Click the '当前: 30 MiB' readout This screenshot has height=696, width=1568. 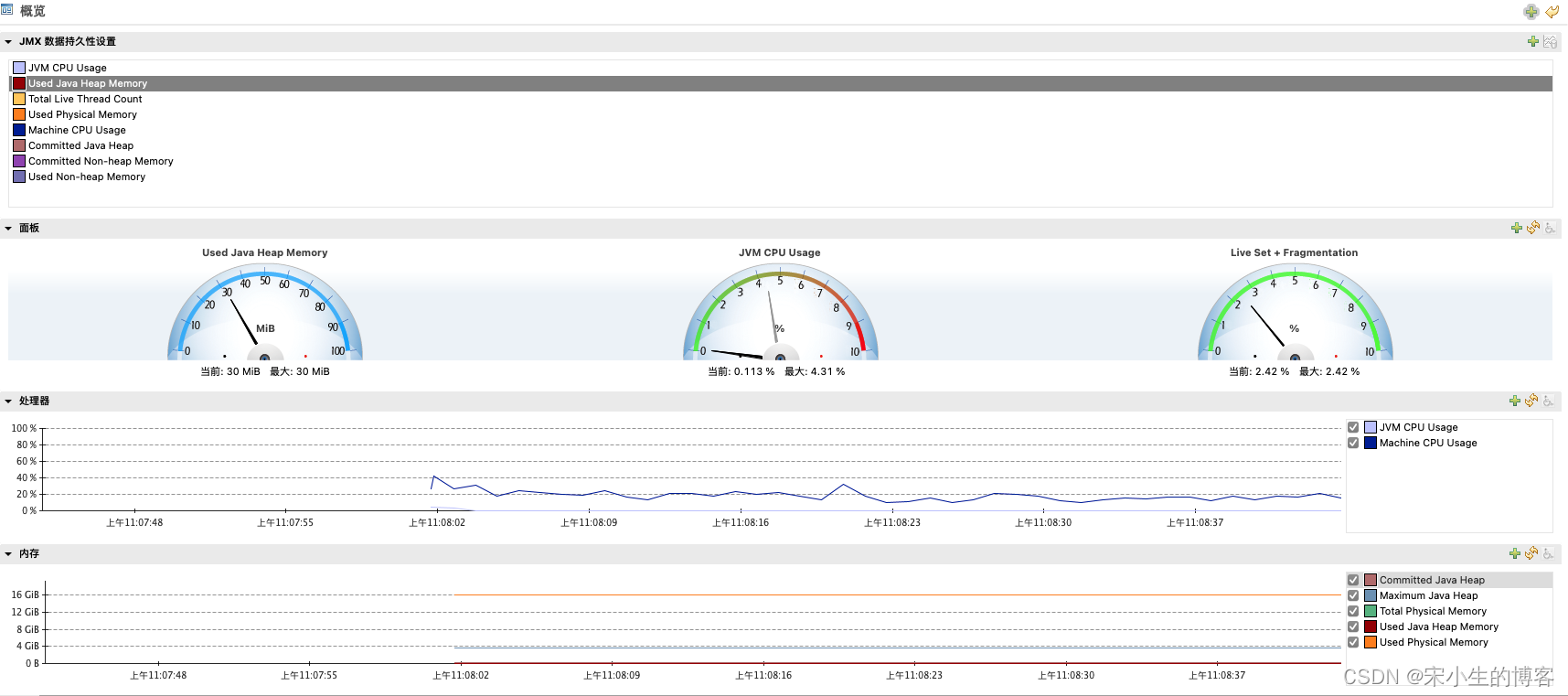230,371
